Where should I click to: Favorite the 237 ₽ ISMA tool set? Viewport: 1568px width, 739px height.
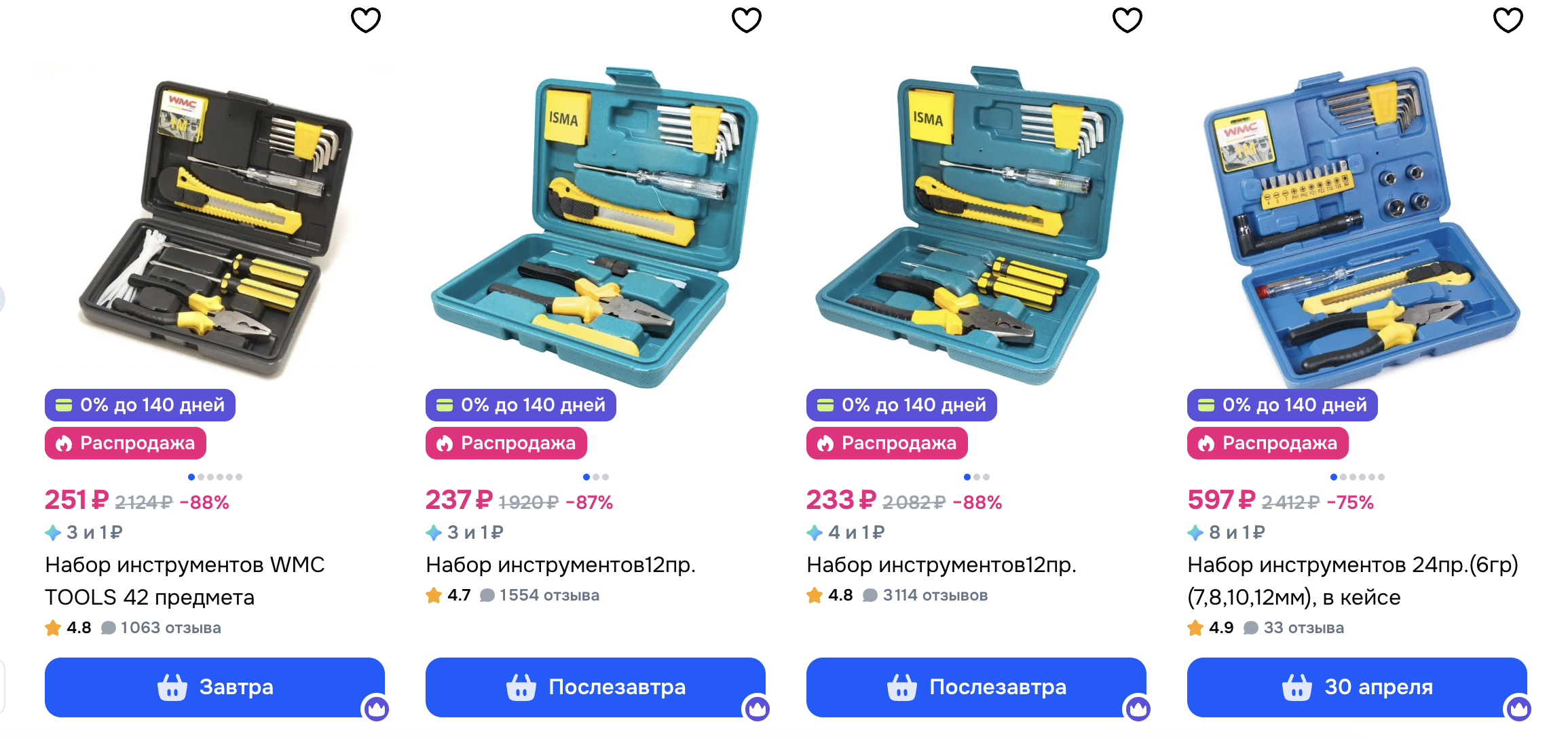(746, 20)
